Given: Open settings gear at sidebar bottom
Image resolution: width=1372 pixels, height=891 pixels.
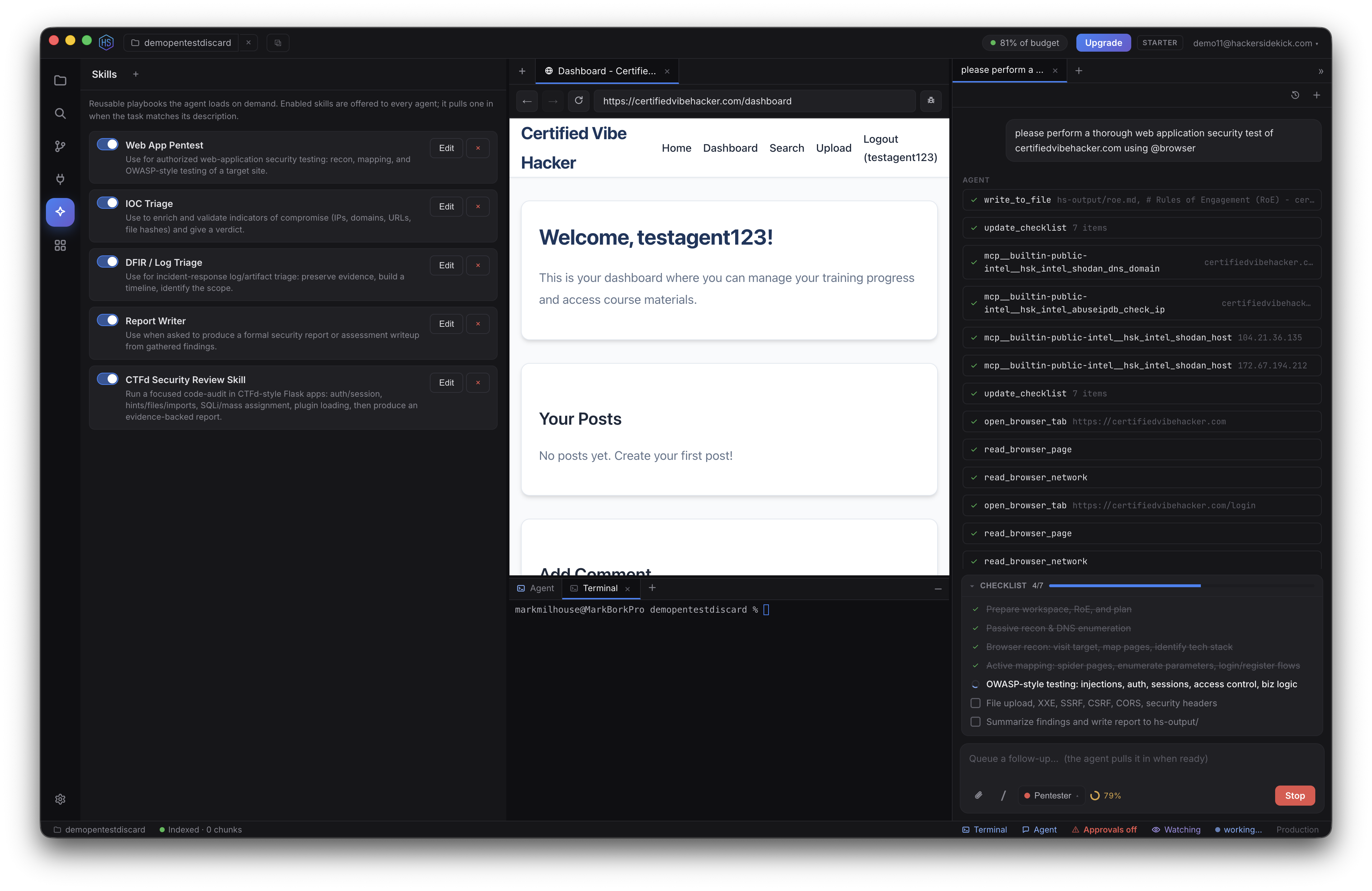Looking at the screenshot, I should (x=60, y=799).
